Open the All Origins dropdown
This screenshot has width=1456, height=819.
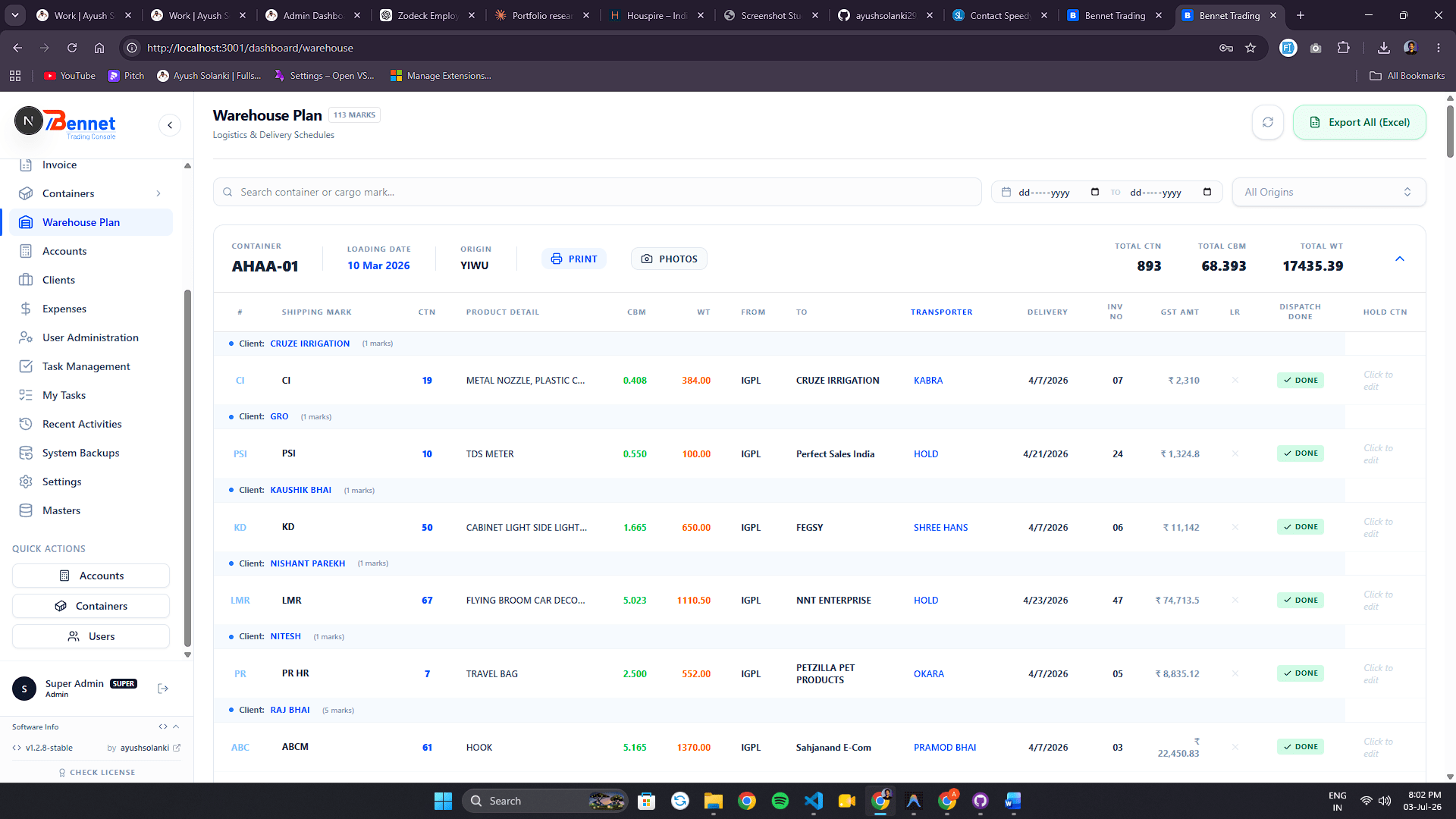point(1329,192)
